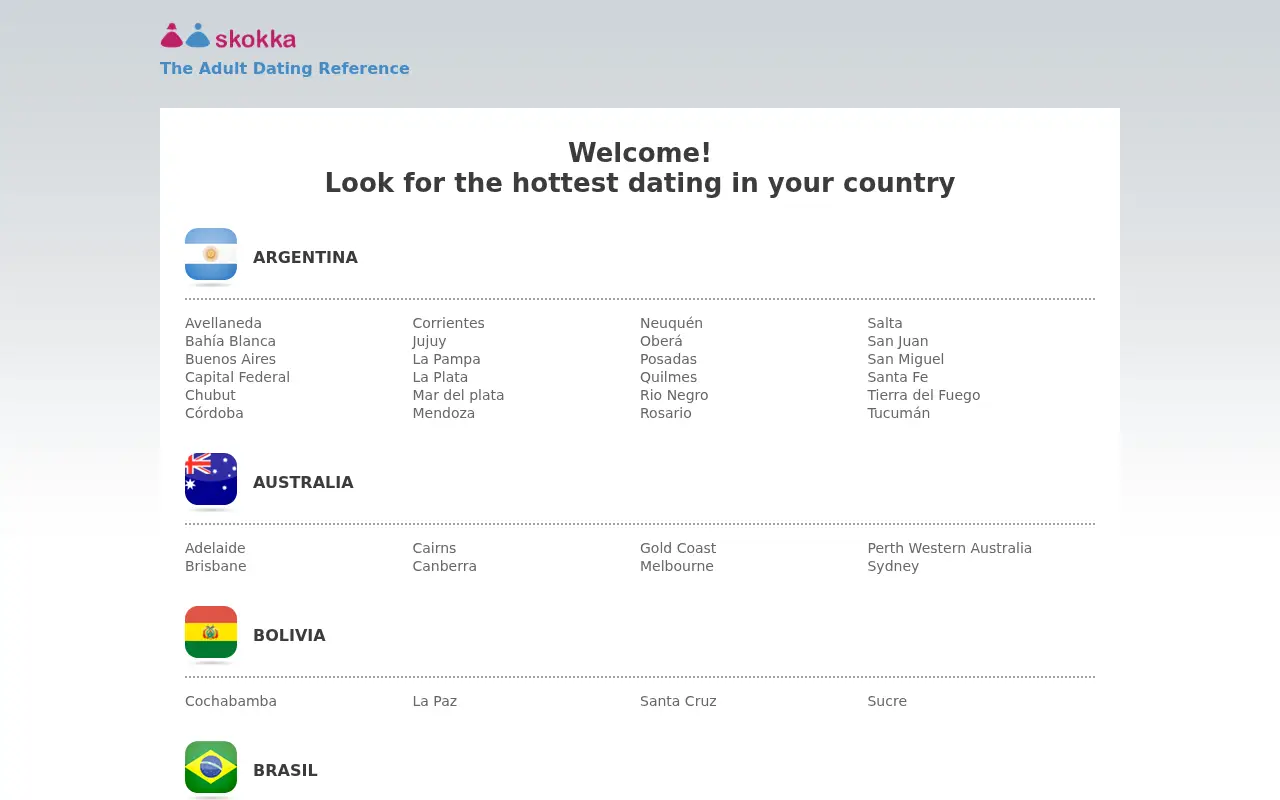Screen dimensions: 1280x800
Task: Select Gold Coast
Action: (x=678, y=548)
